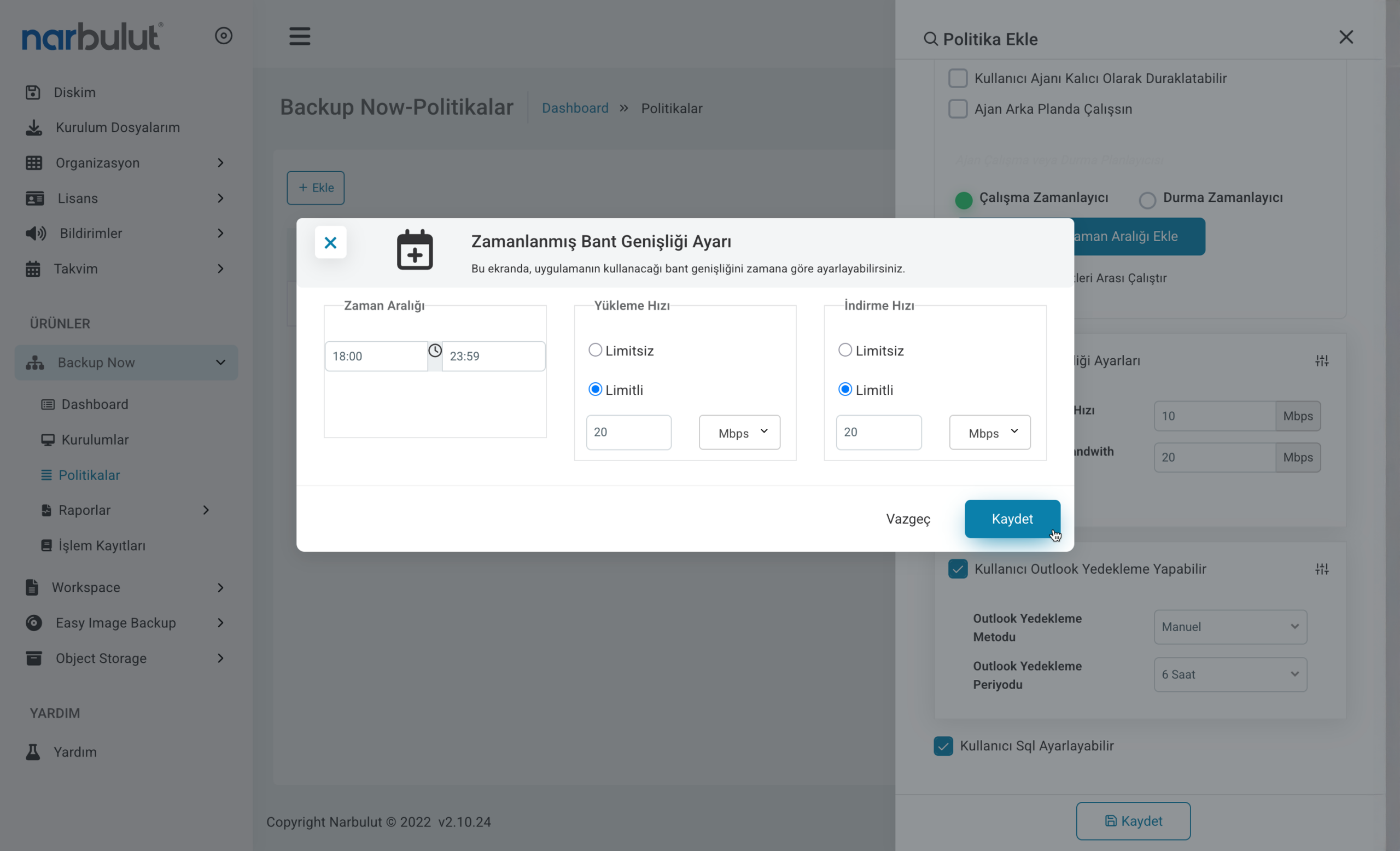Select Limitli for Yükleme Hızı
The height and width of the screenshot is (851, 1400).
tap(595, 389)
